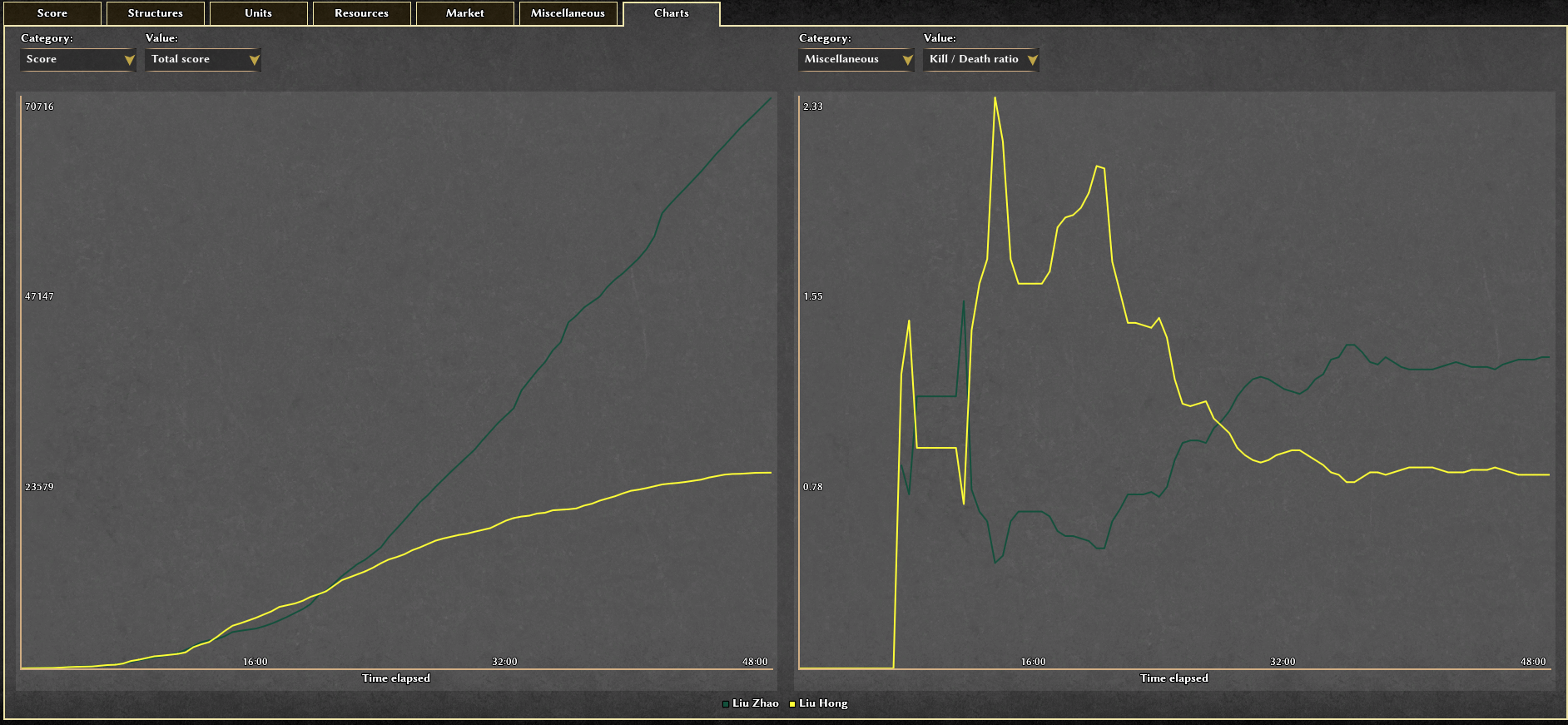This screenshot has width=1568, height=725.
Task: Click the 70716 maximum score axis label
Action: [39, 107]
